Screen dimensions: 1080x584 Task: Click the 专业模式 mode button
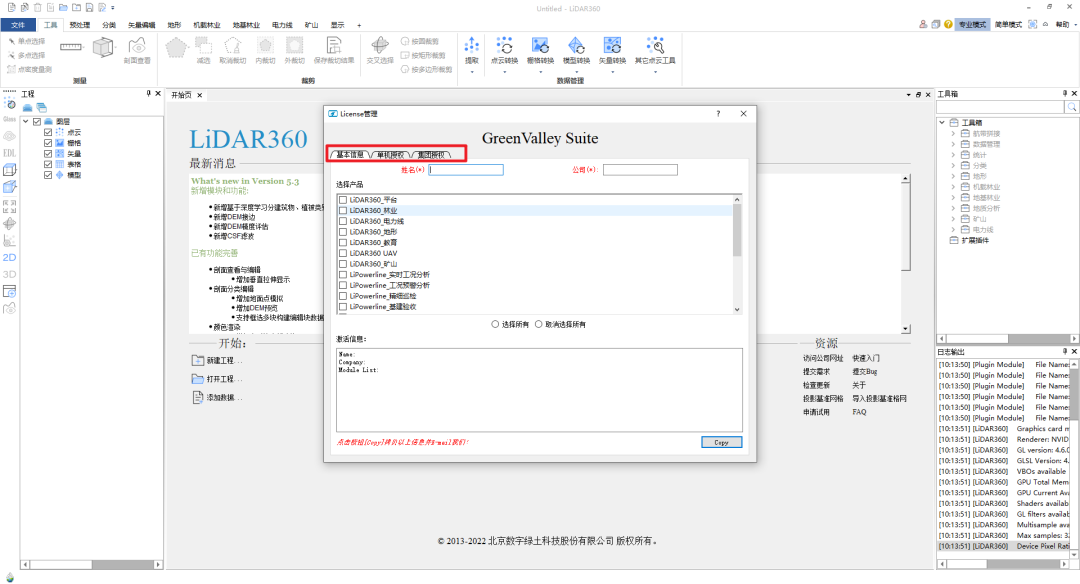973,25
